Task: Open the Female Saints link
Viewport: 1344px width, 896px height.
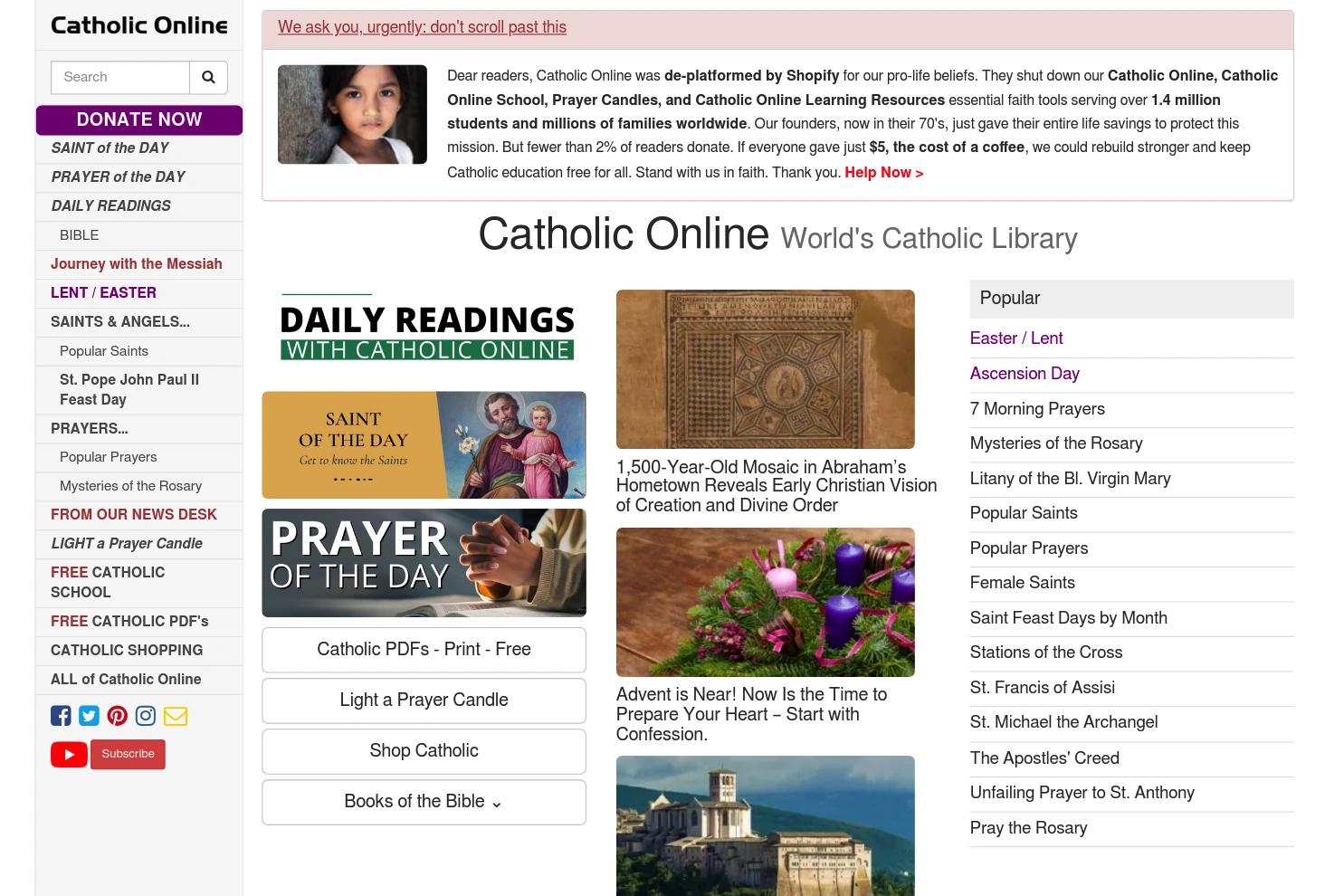Action: pos(1023,583)
